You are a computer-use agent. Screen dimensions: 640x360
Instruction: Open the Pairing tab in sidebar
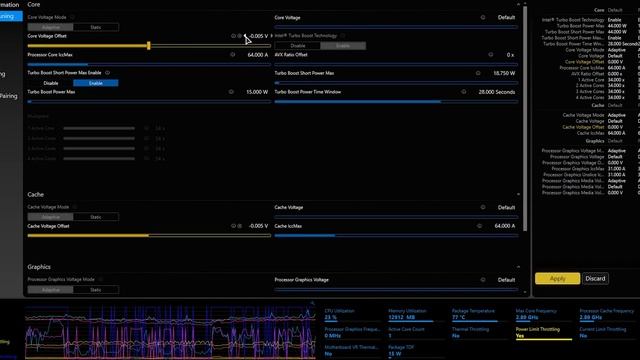tap(9, 96)
